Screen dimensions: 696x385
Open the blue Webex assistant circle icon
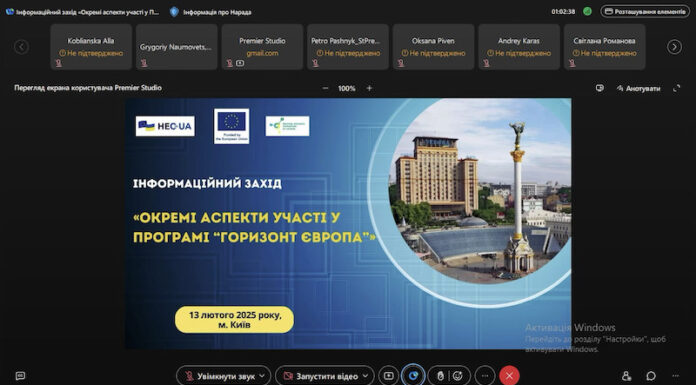413,376
